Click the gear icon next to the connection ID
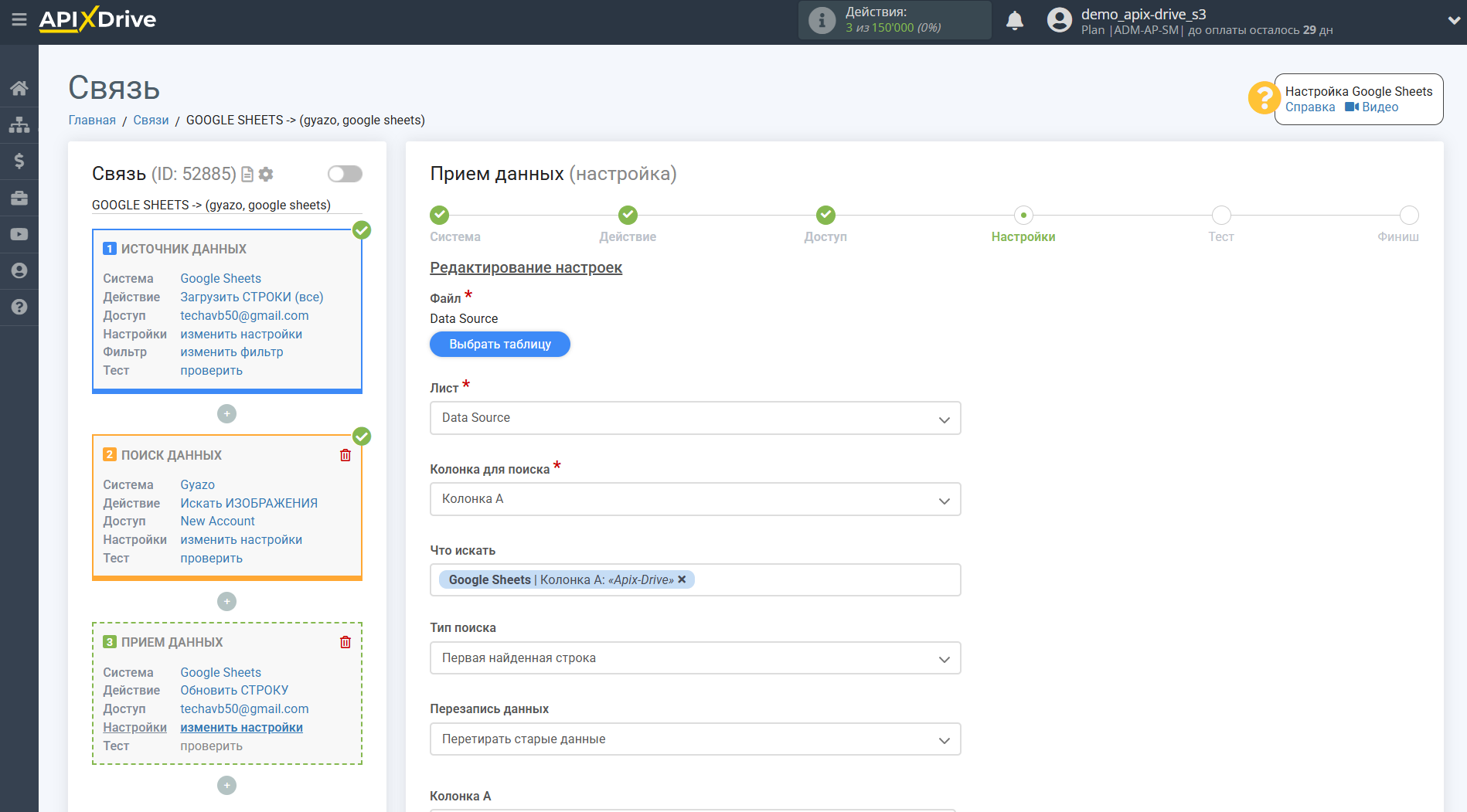 [x=266, y=175]
